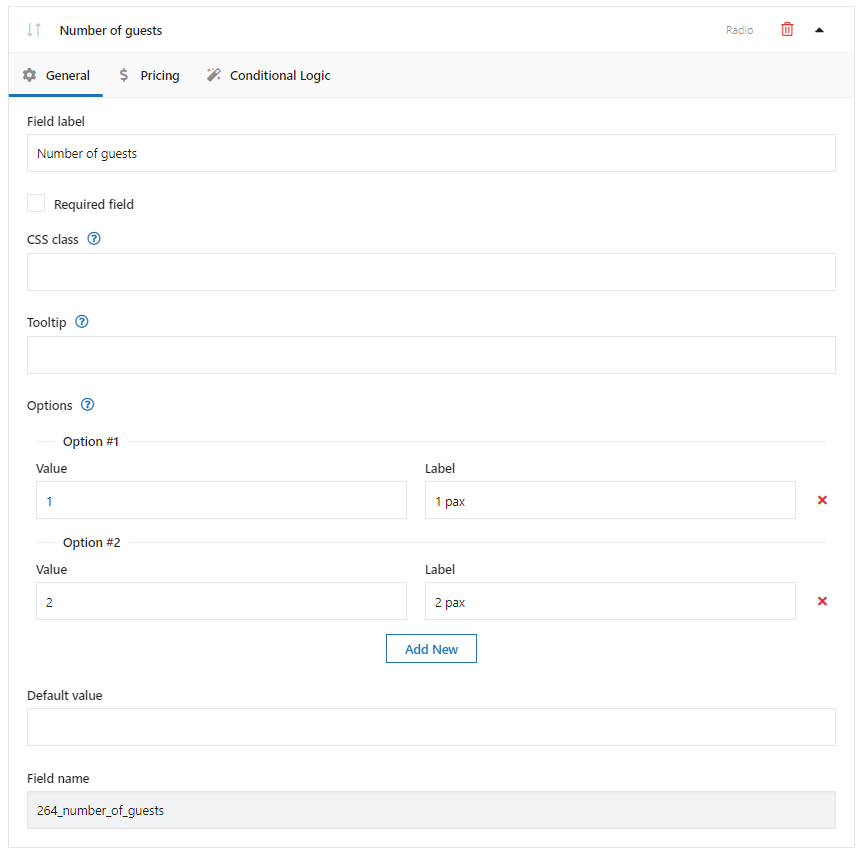The height and width of the screenshot is (857, 868).
Task: Click the Option #1 heading text
Action: 91,441
